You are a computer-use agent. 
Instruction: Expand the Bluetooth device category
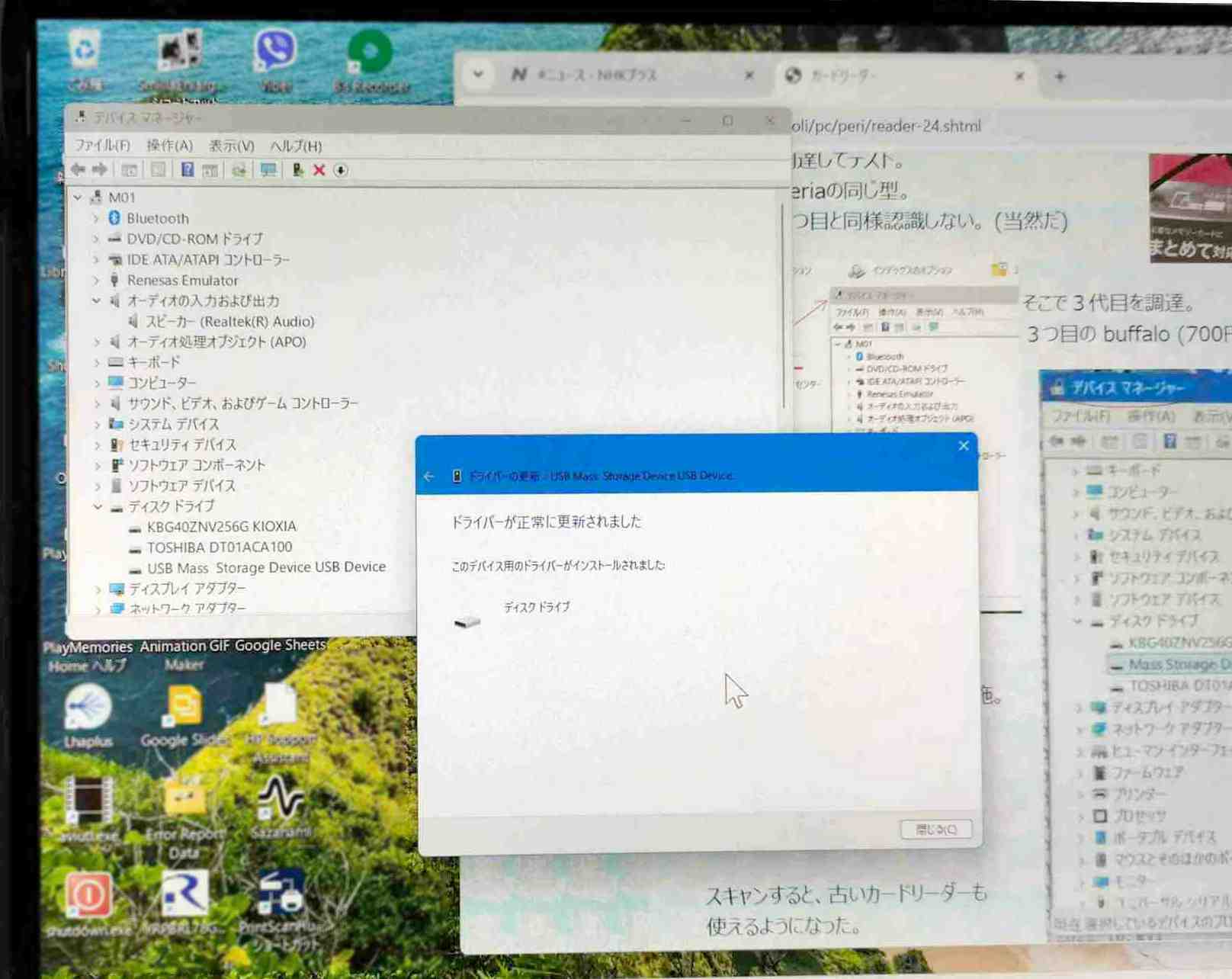click(96, 218)
